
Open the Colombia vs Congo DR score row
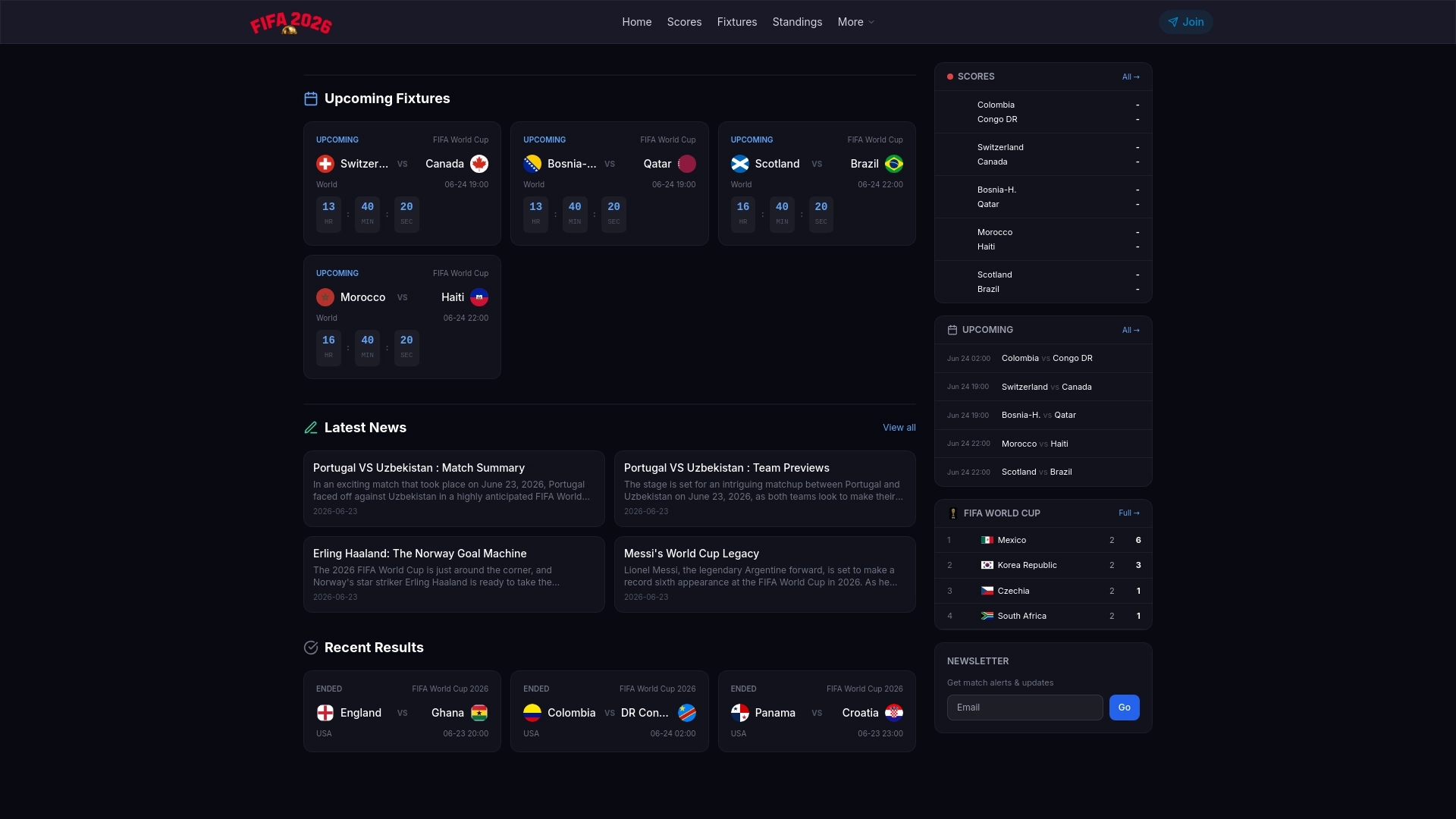click(1043, 112)
